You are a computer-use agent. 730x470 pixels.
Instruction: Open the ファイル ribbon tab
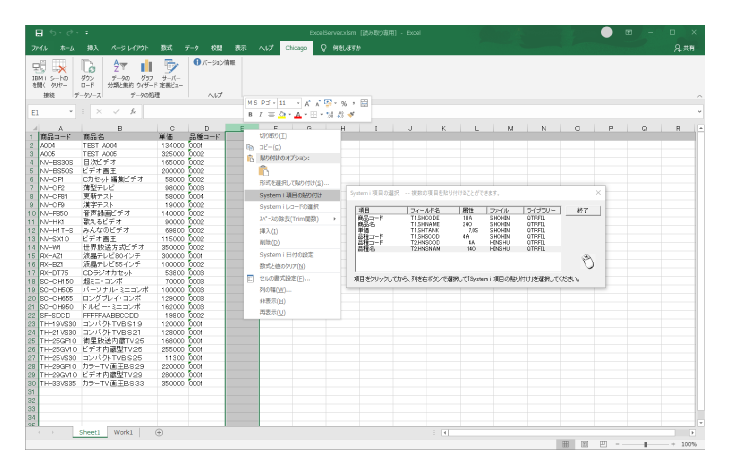[40, 48]
